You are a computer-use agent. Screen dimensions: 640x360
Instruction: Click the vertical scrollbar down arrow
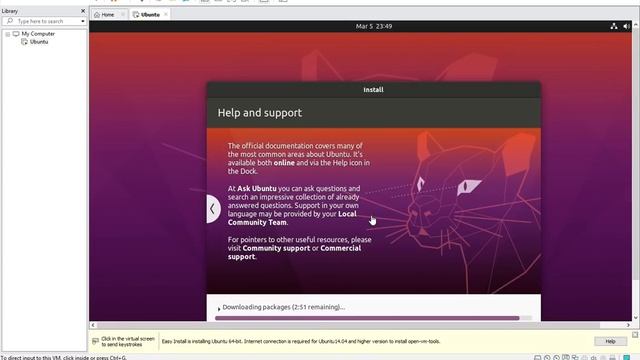(636, 318)
